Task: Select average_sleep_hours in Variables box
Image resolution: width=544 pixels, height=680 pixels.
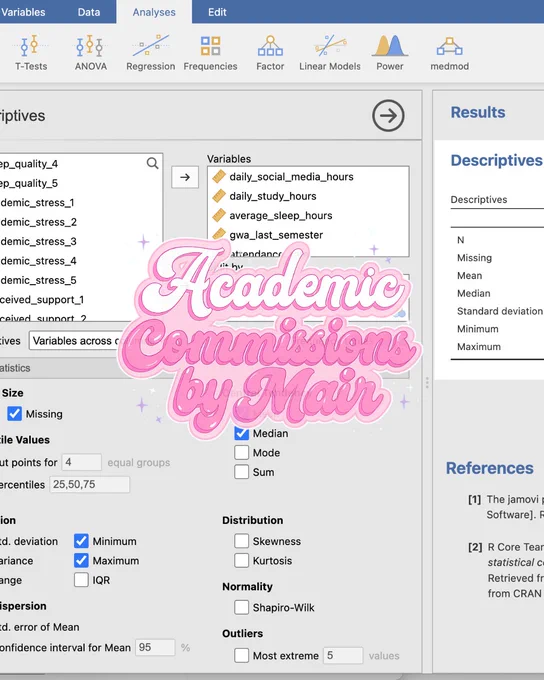Action: point(308,216)
